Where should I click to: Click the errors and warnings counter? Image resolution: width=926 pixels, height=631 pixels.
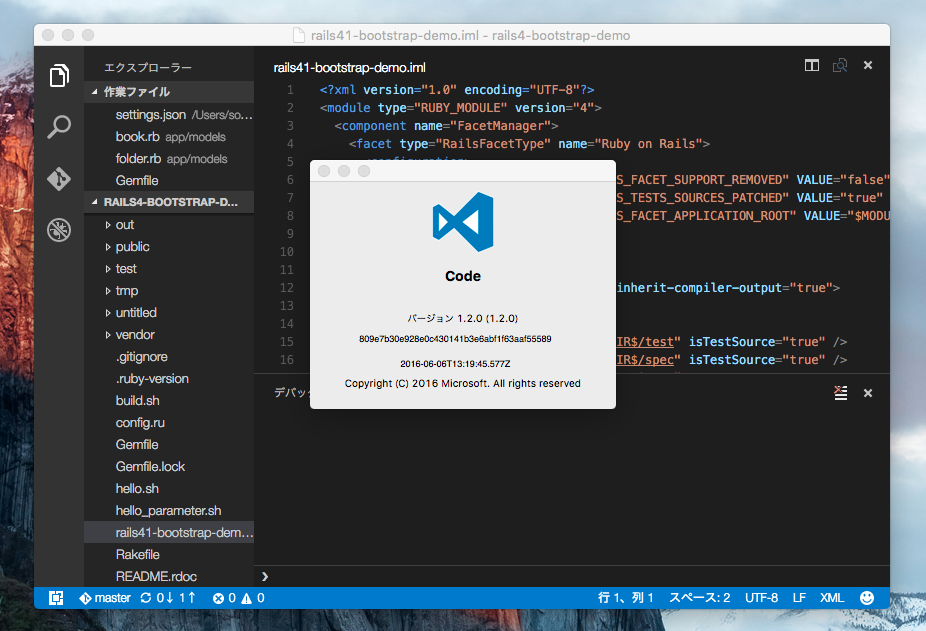(238, 598)
